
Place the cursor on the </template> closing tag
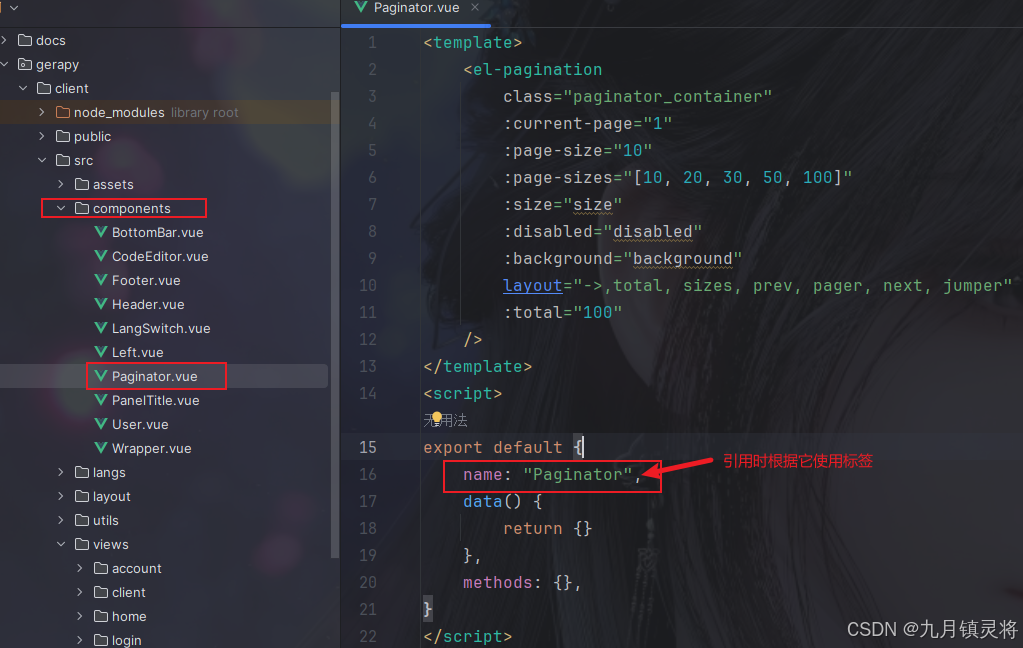click(x=478, y=367)
